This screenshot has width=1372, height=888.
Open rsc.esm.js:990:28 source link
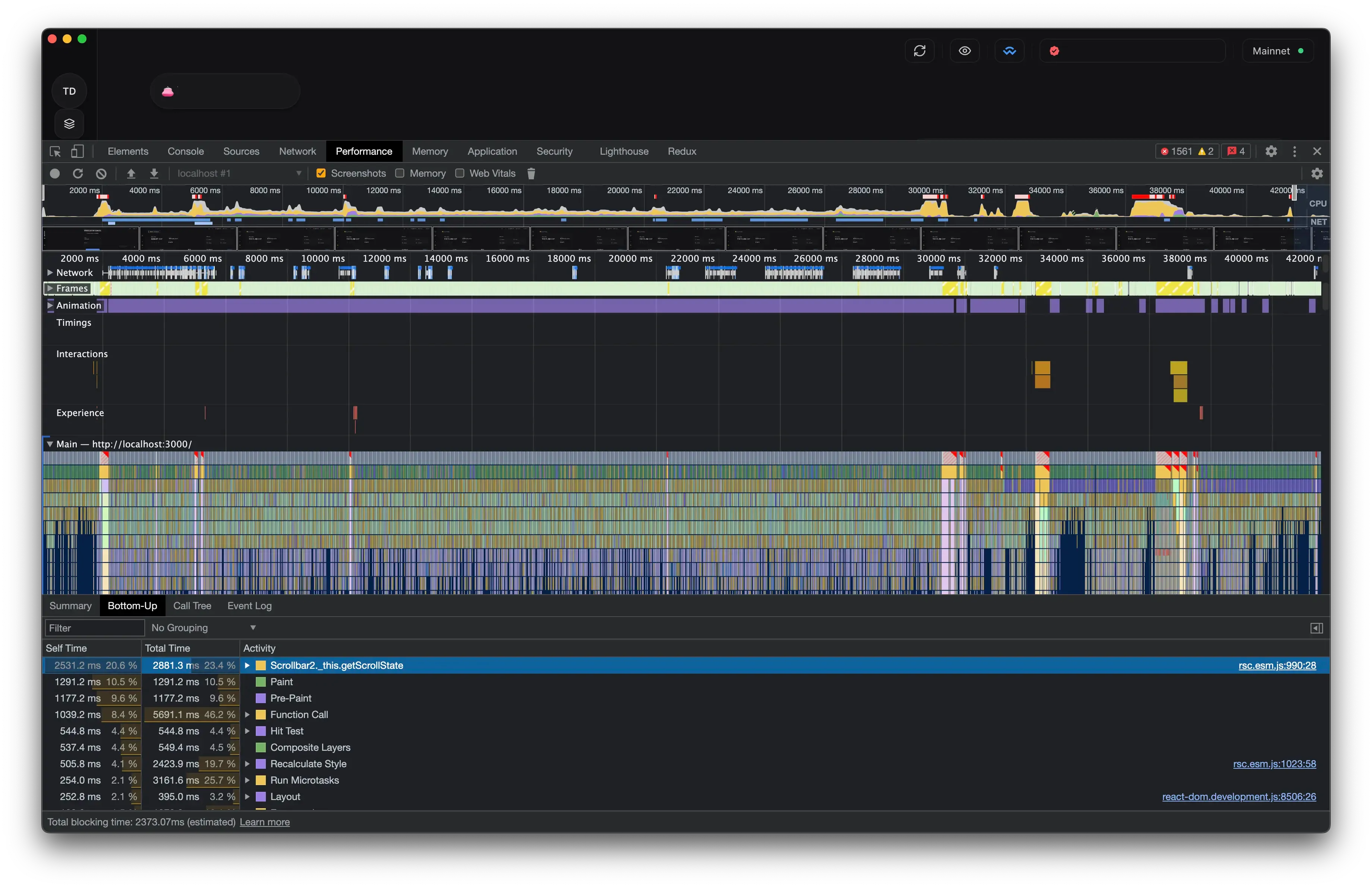[x=1277, y=665]
